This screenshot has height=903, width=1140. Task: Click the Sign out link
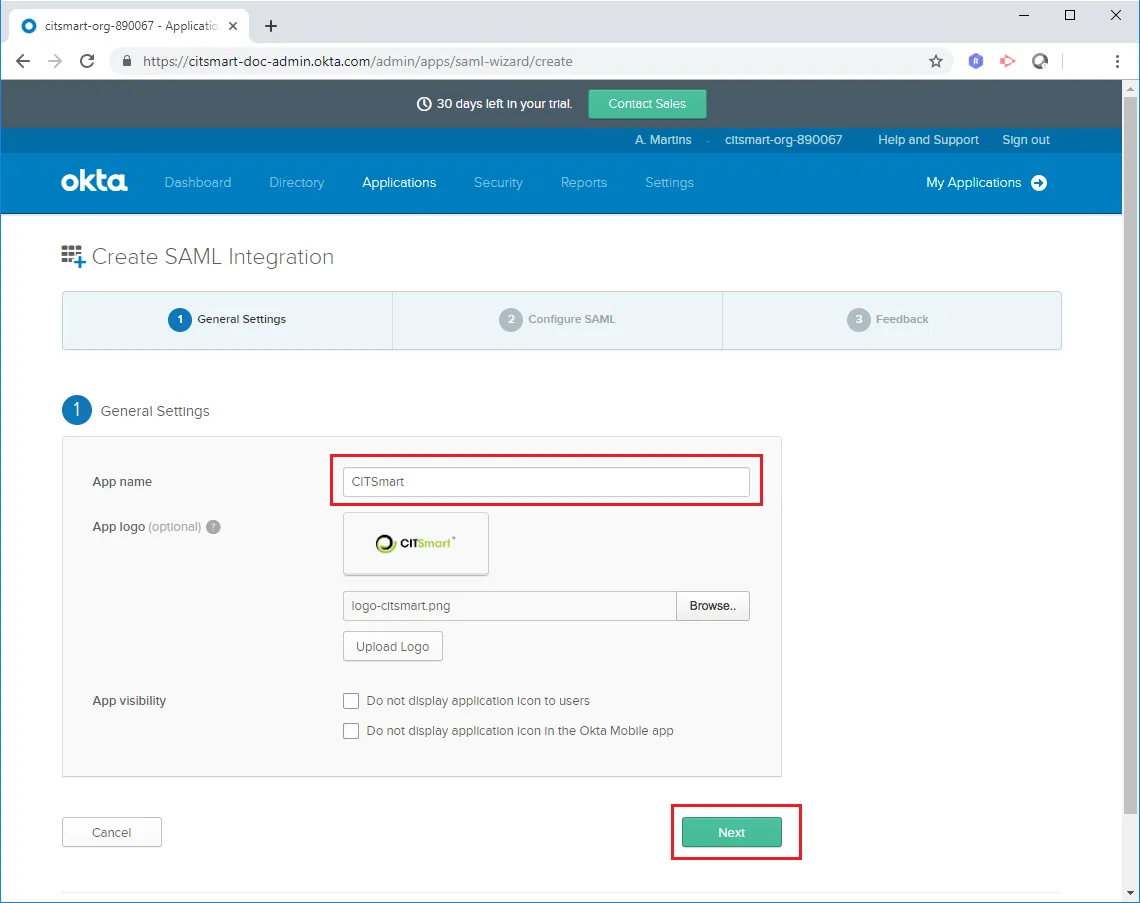[x=1026, y=140]
